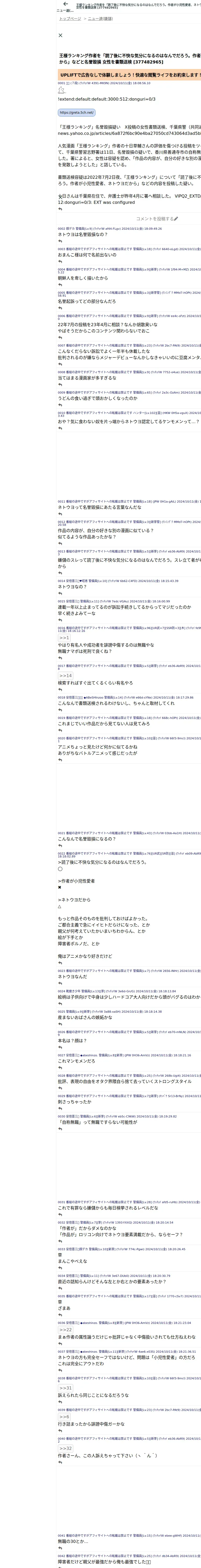Click post number 0020 in the header
The image size is (201, 1568).
point(62,738)
